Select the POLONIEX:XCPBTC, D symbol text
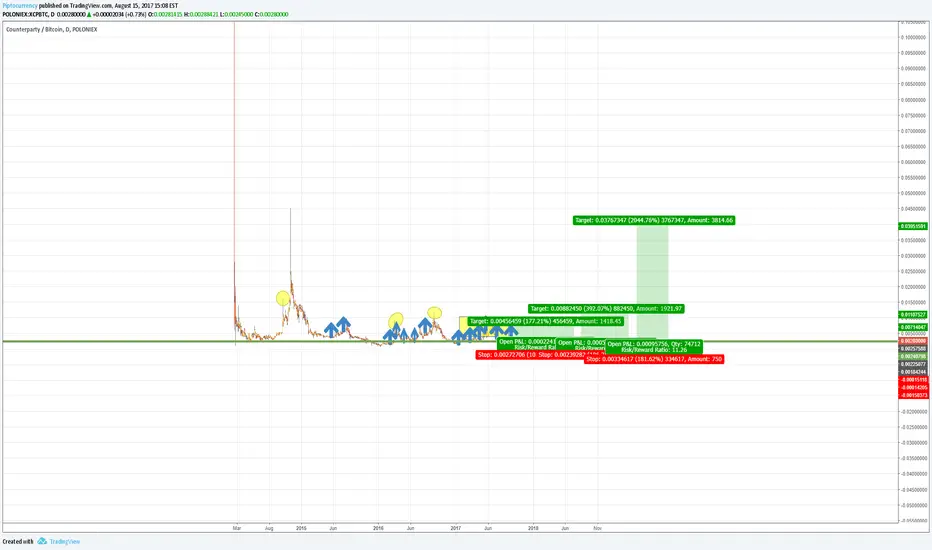Viewport: 932px width, 550px height. click(29, 14)
